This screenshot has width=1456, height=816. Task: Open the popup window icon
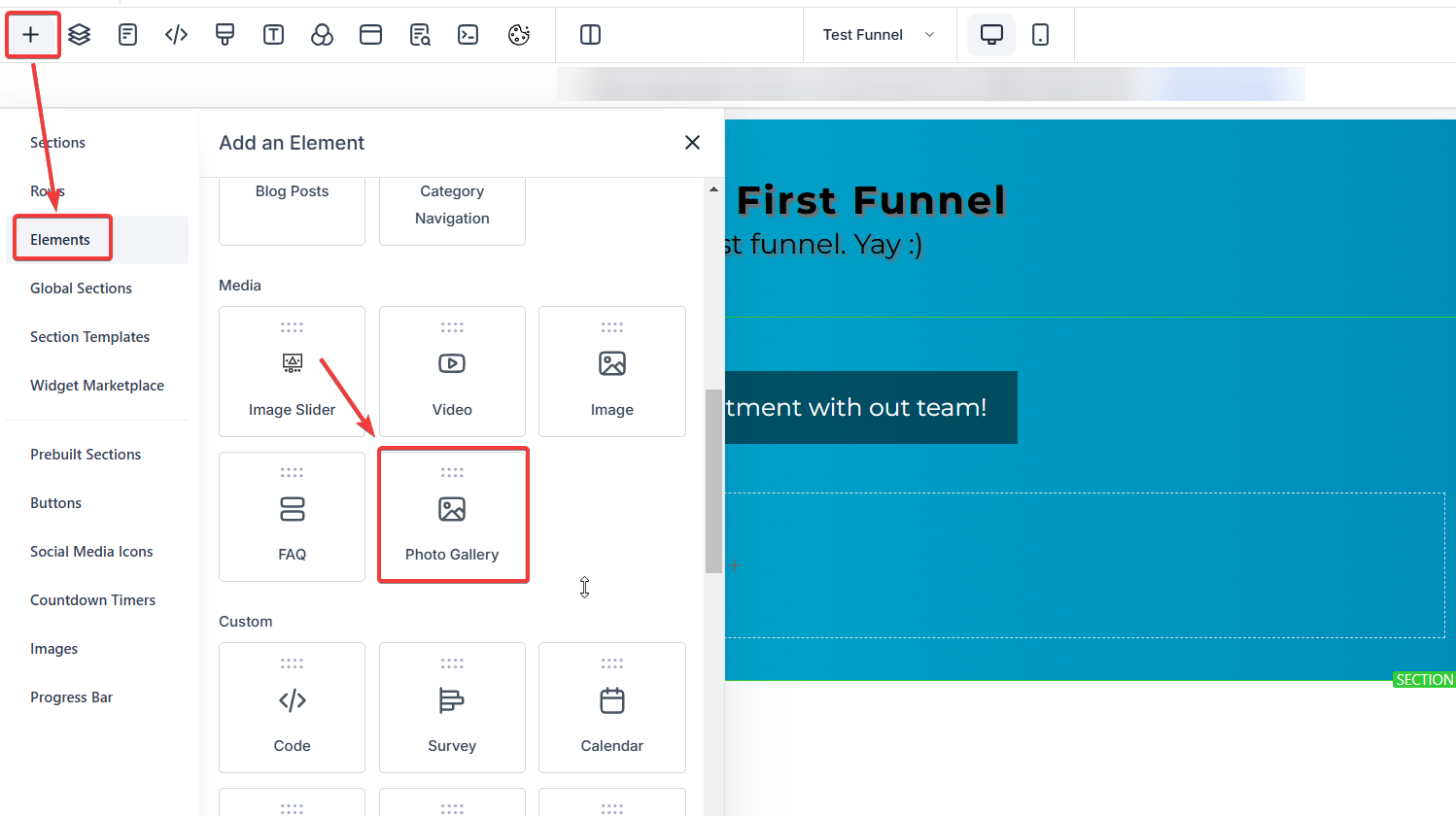click(x=371, y=35)
